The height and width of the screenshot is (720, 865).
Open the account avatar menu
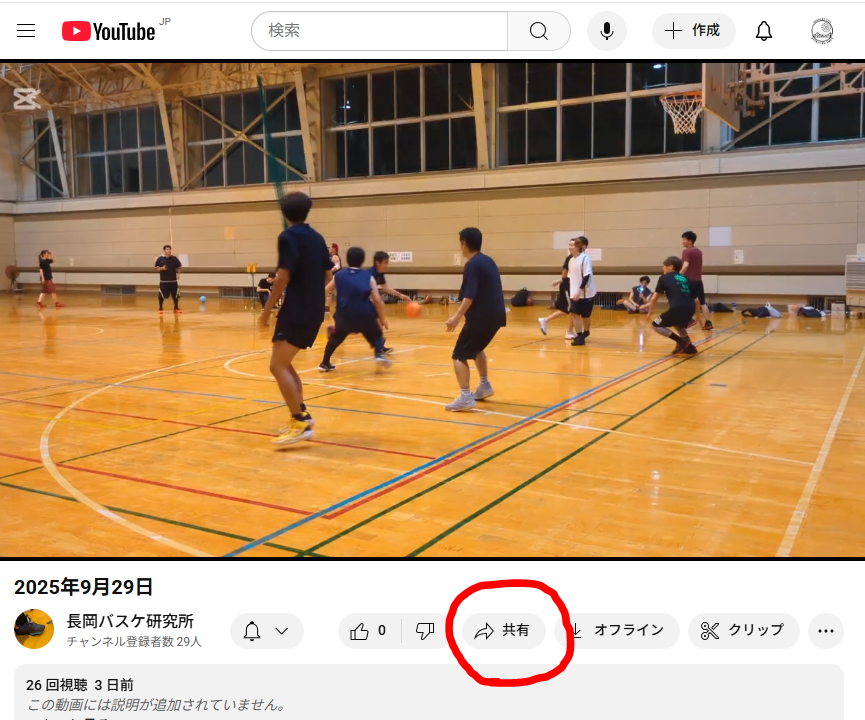[822, 31]
